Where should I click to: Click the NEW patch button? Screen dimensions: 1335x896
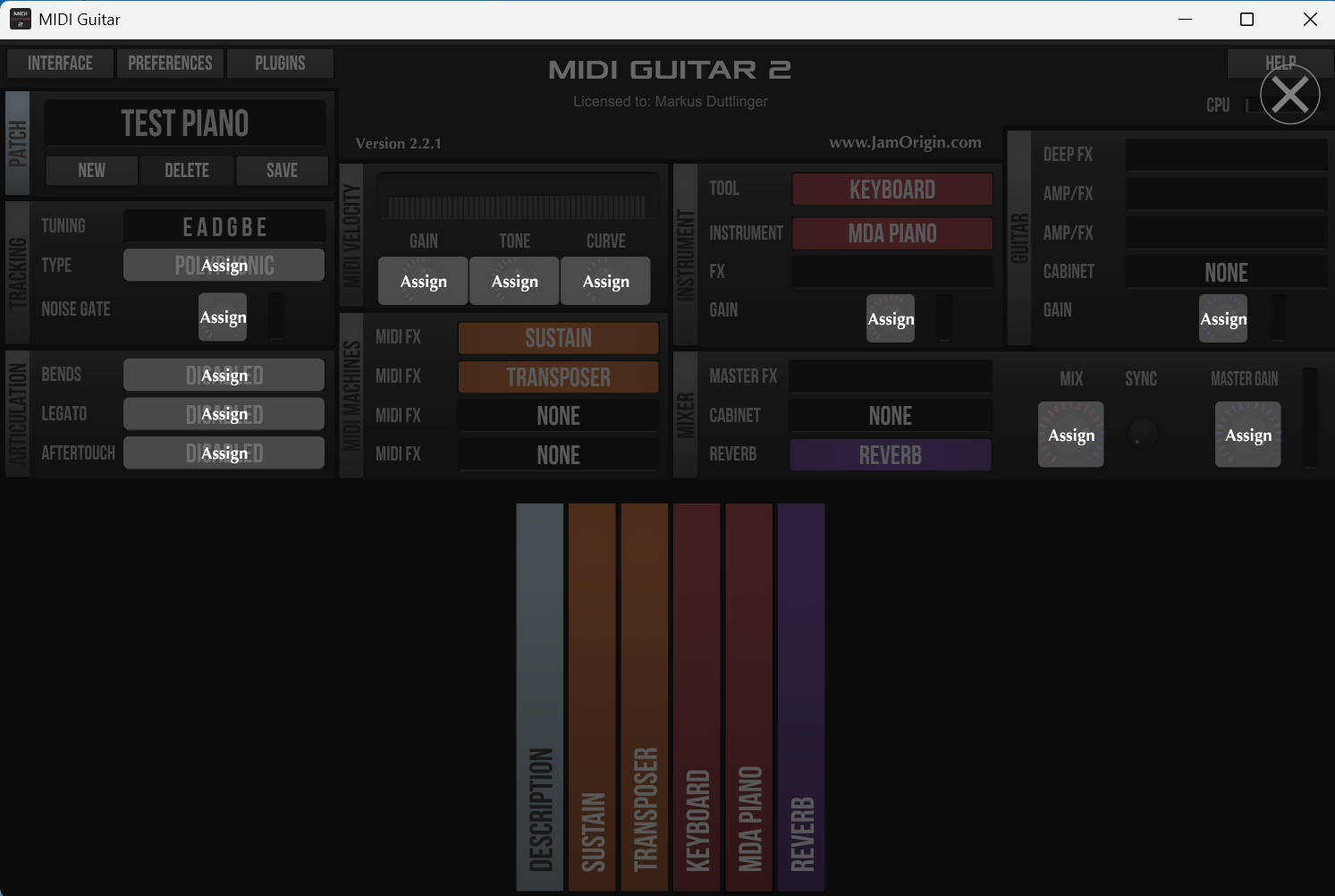click(x=91, y=171)
